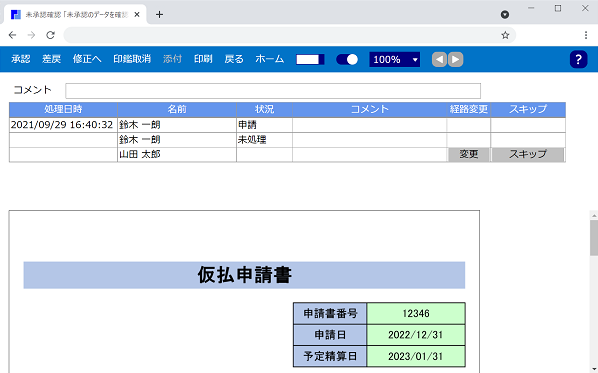Navigate back in browser
Screen dimensions: 598x373
click(13, 35)
